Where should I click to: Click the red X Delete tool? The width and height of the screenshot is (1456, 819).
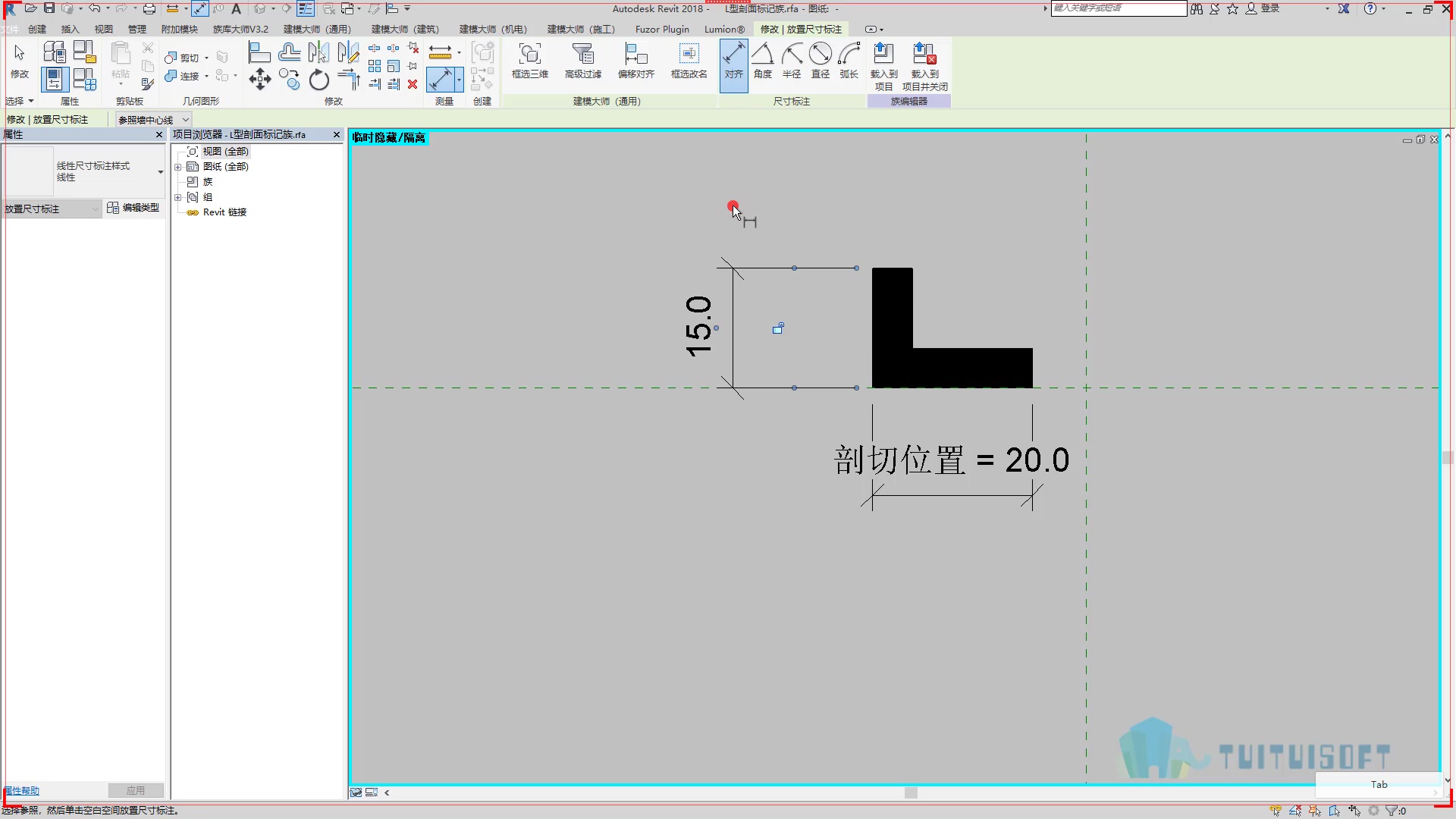coord(413,84)
